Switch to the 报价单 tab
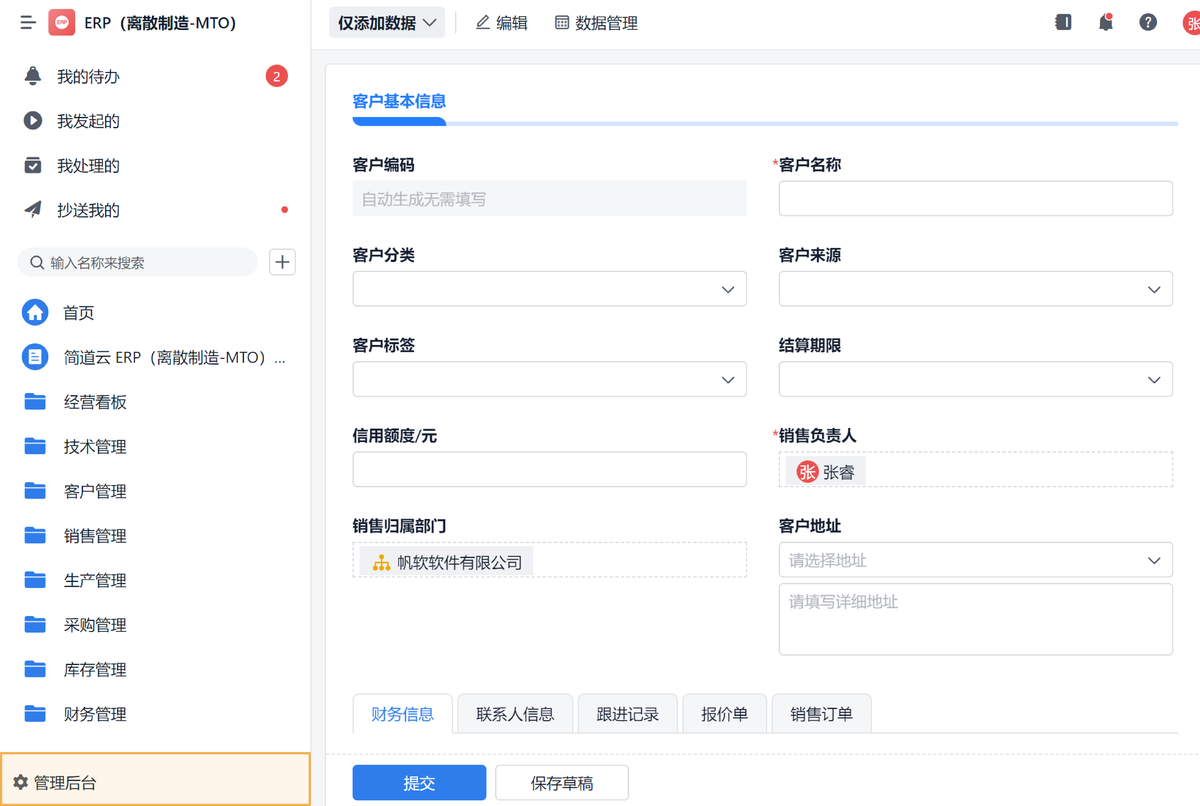1200x806 pixels. click(724, 714)
